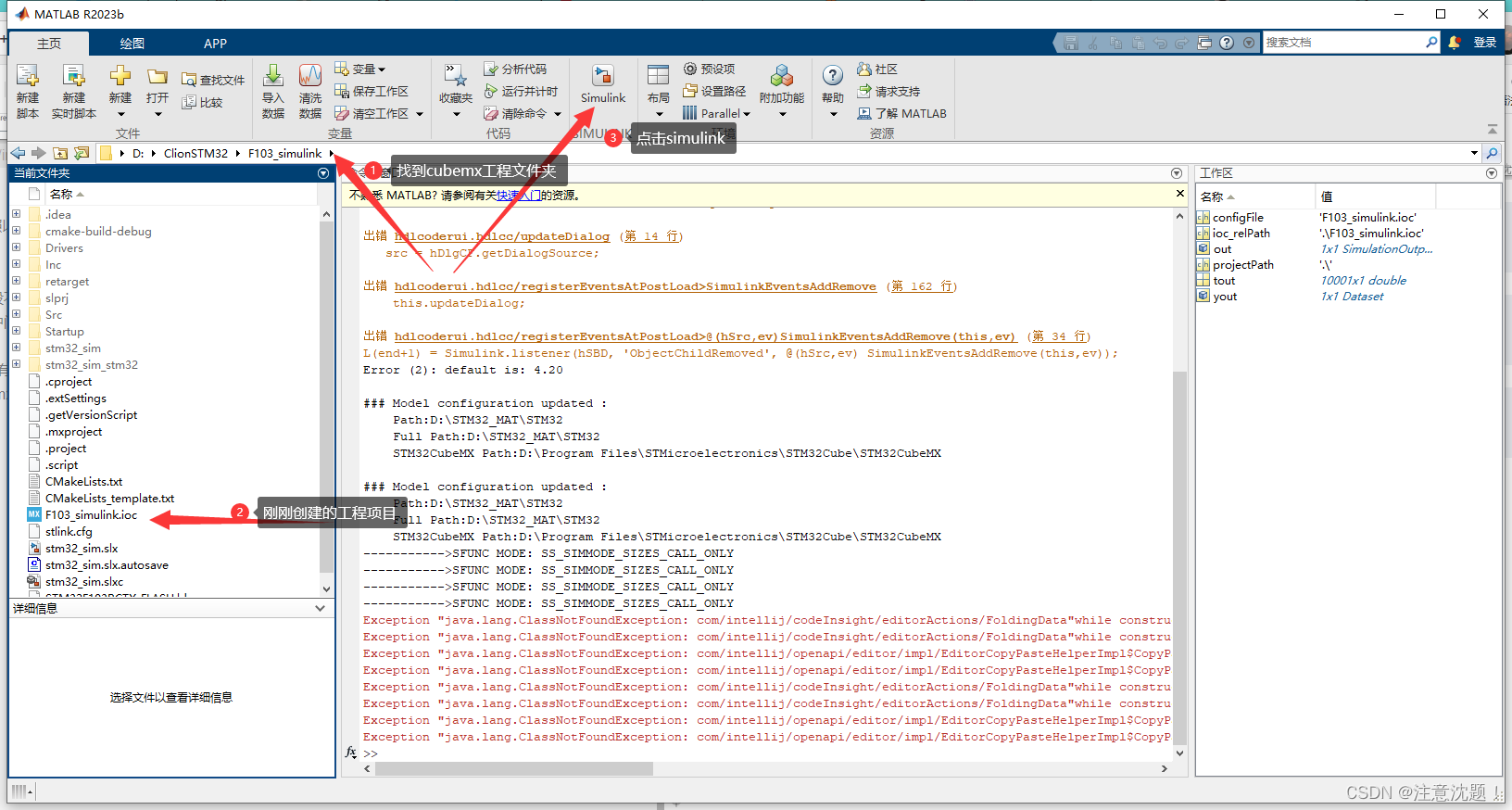Switch to the APP tab
This screenshot has height=810, width=1512.
coord(215,44)
